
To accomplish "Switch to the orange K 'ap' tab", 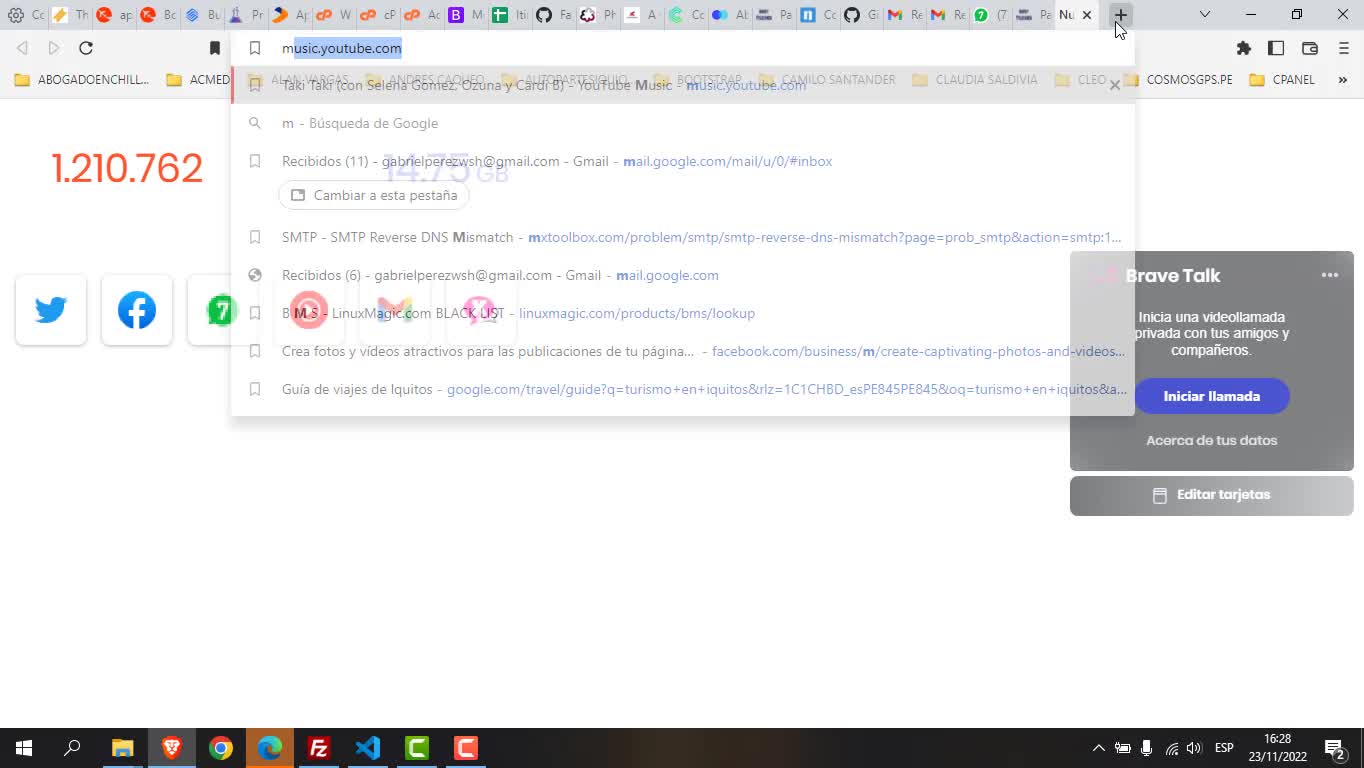I will [114, 15].
